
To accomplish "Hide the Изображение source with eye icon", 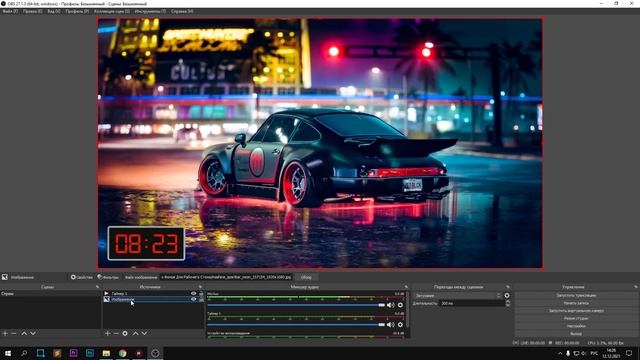I will pos(193,299).
